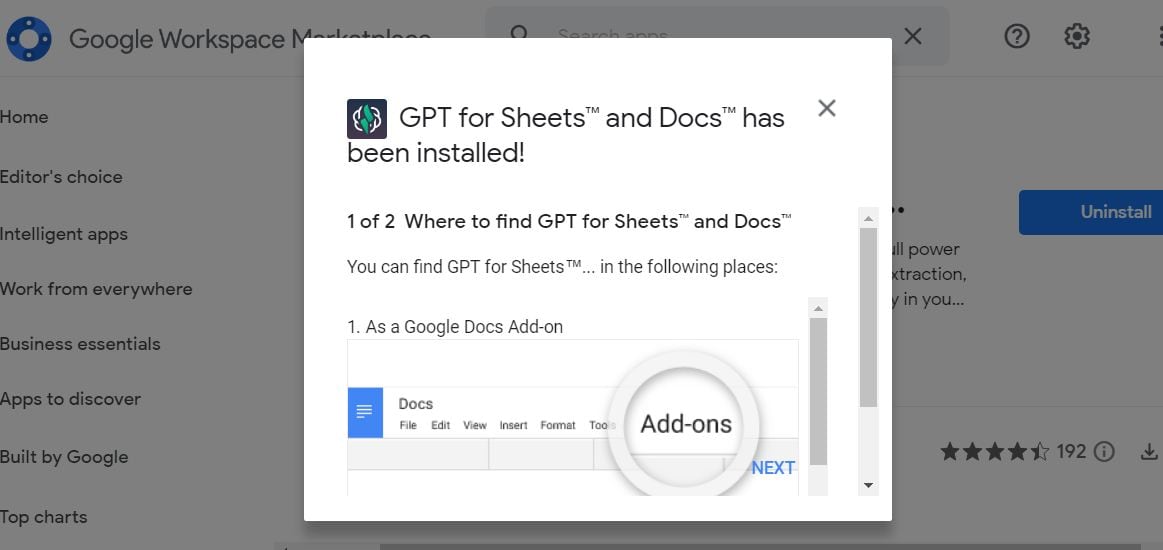
Task: Open Intelligent apps category
Action: click(x=64, y=234)
